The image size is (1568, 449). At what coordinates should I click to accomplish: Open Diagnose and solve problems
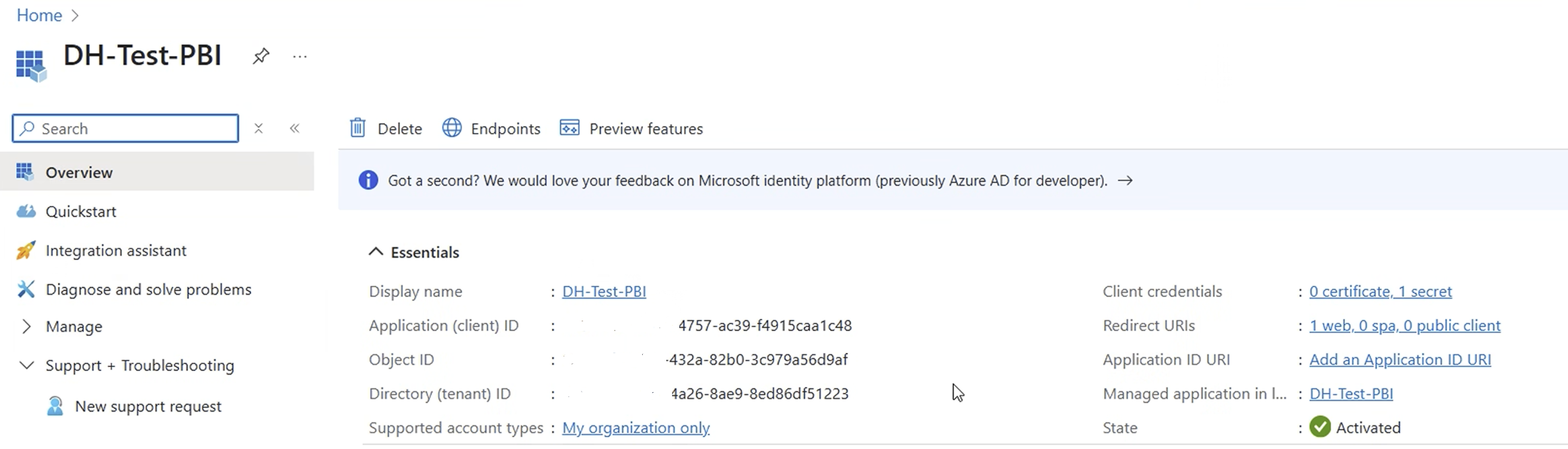148,290
